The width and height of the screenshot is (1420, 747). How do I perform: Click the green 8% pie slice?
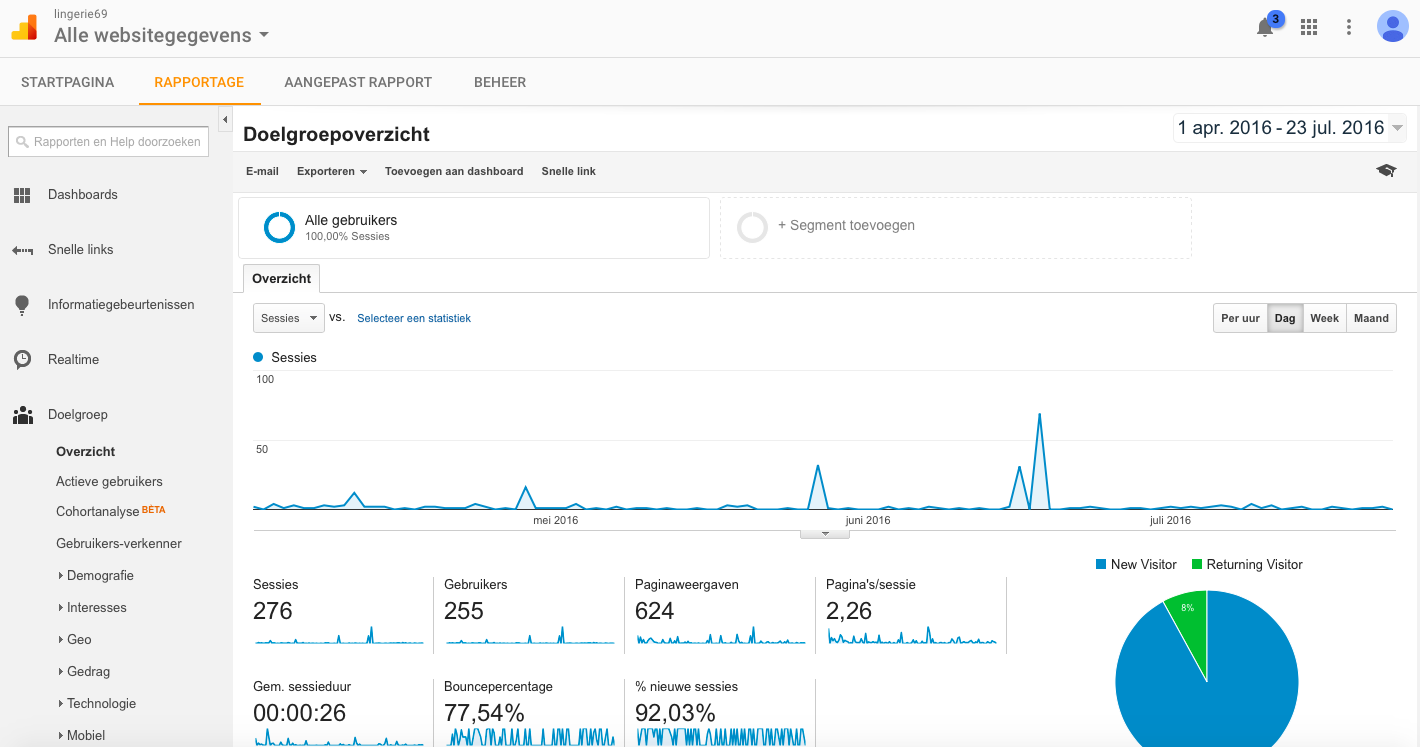[x=1190, y=625]
